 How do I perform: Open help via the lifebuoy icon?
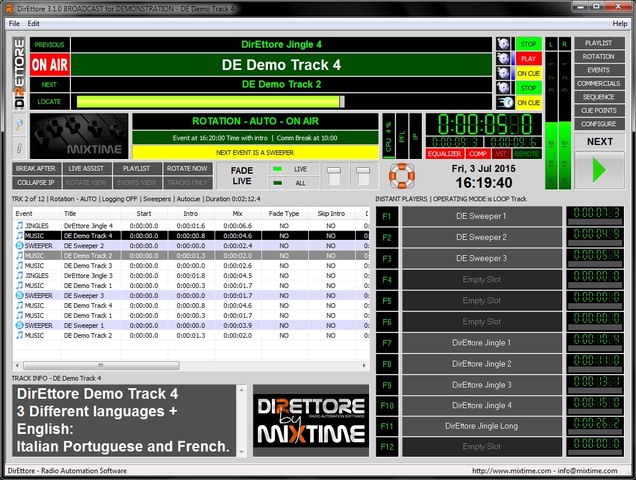pos(402,176)
